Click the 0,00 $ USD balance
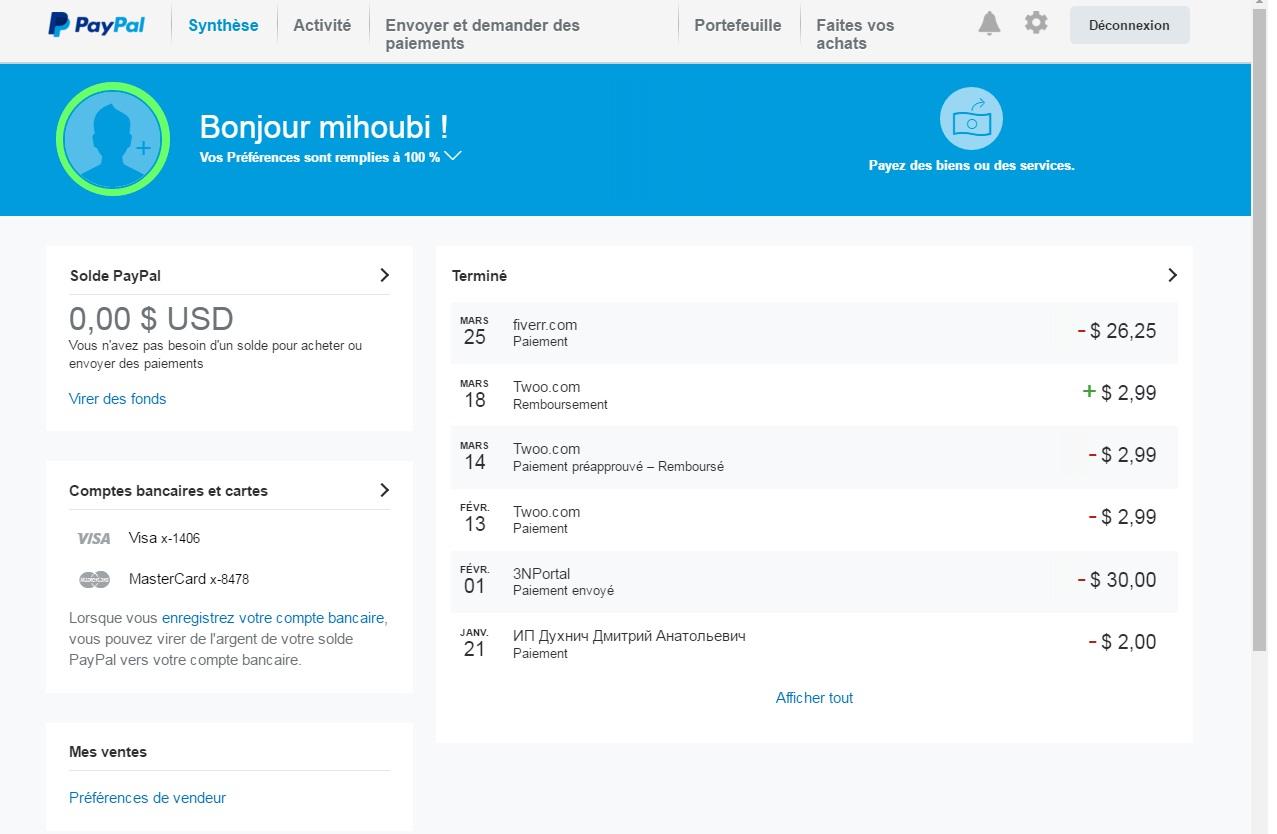This screenshot has width=1277, height=834. (x=151, y=319)
